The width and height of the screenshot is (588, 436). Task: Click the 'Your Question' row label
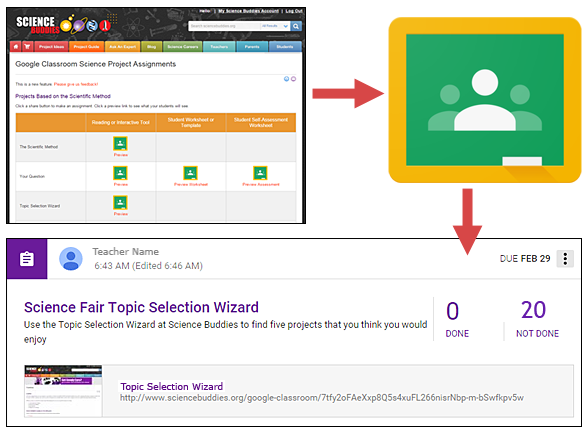[32, 177]
